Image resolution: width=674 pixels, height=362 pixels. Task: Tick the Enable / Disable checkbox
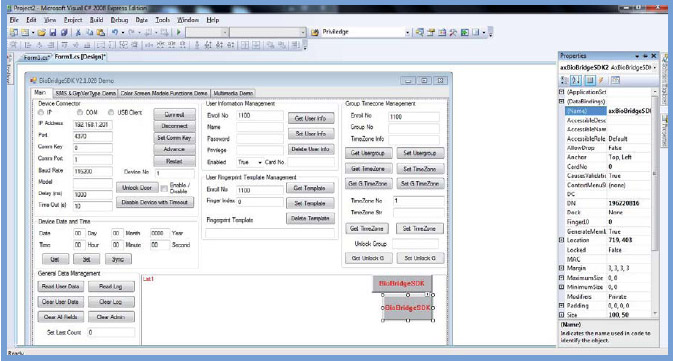coord(164,188)
